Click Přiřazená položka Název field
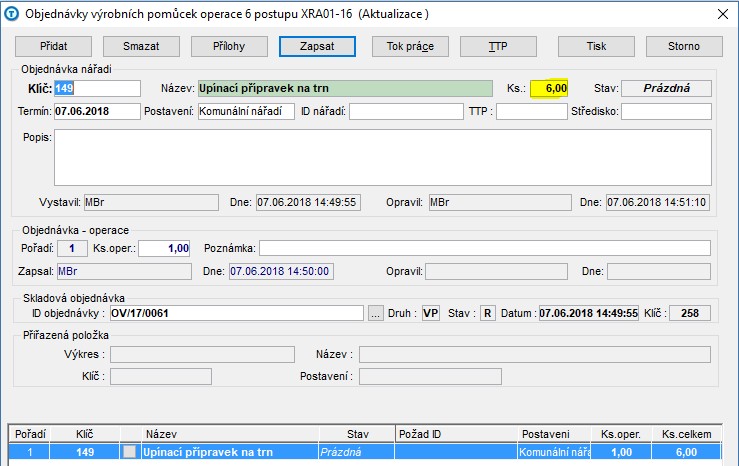Screen dimensions: 739x466 535,354
